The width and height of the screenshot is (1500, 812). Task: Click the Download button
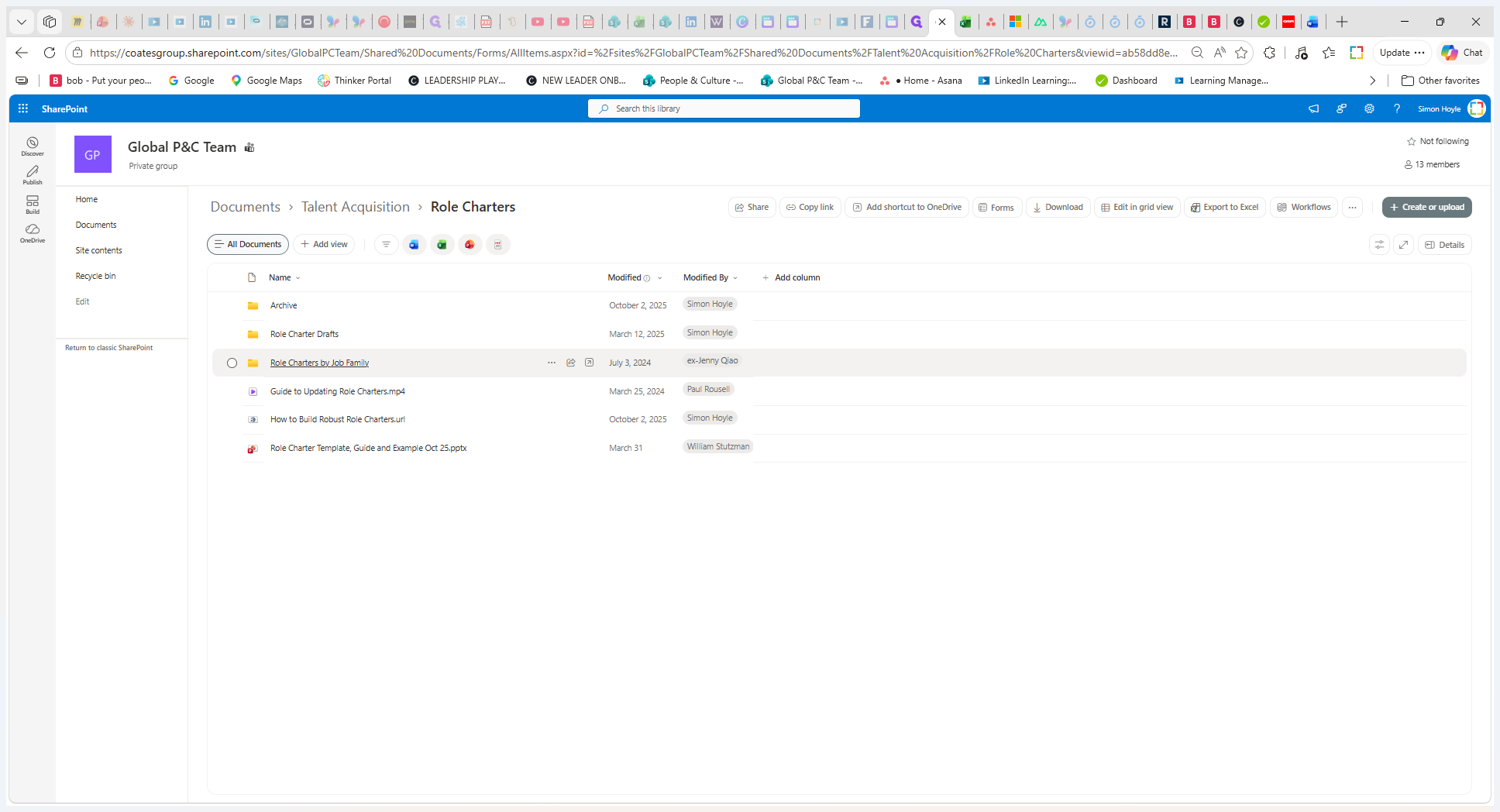[x=1058, y=207]
